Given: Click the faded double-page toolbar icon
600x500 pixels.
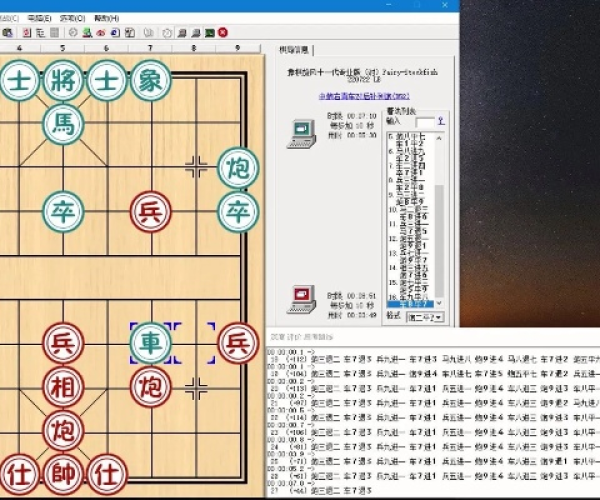Looking at the screenshot, I should (148, 33).
